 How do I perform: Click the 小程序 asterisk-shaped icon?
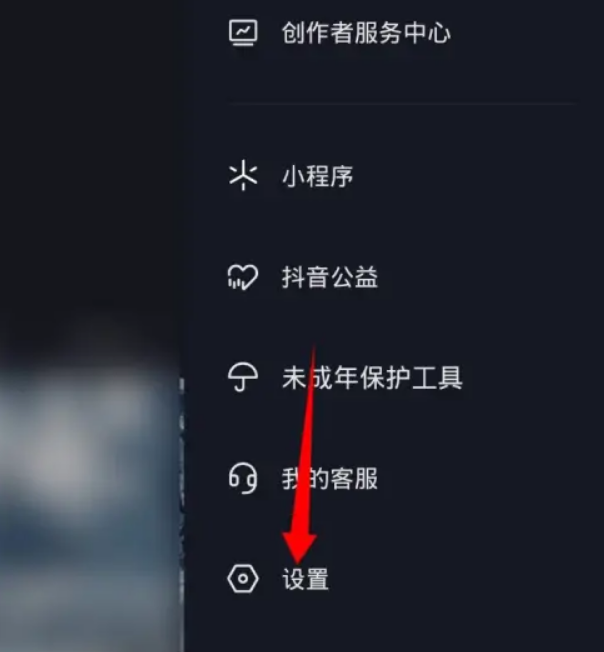pos(243,175)
